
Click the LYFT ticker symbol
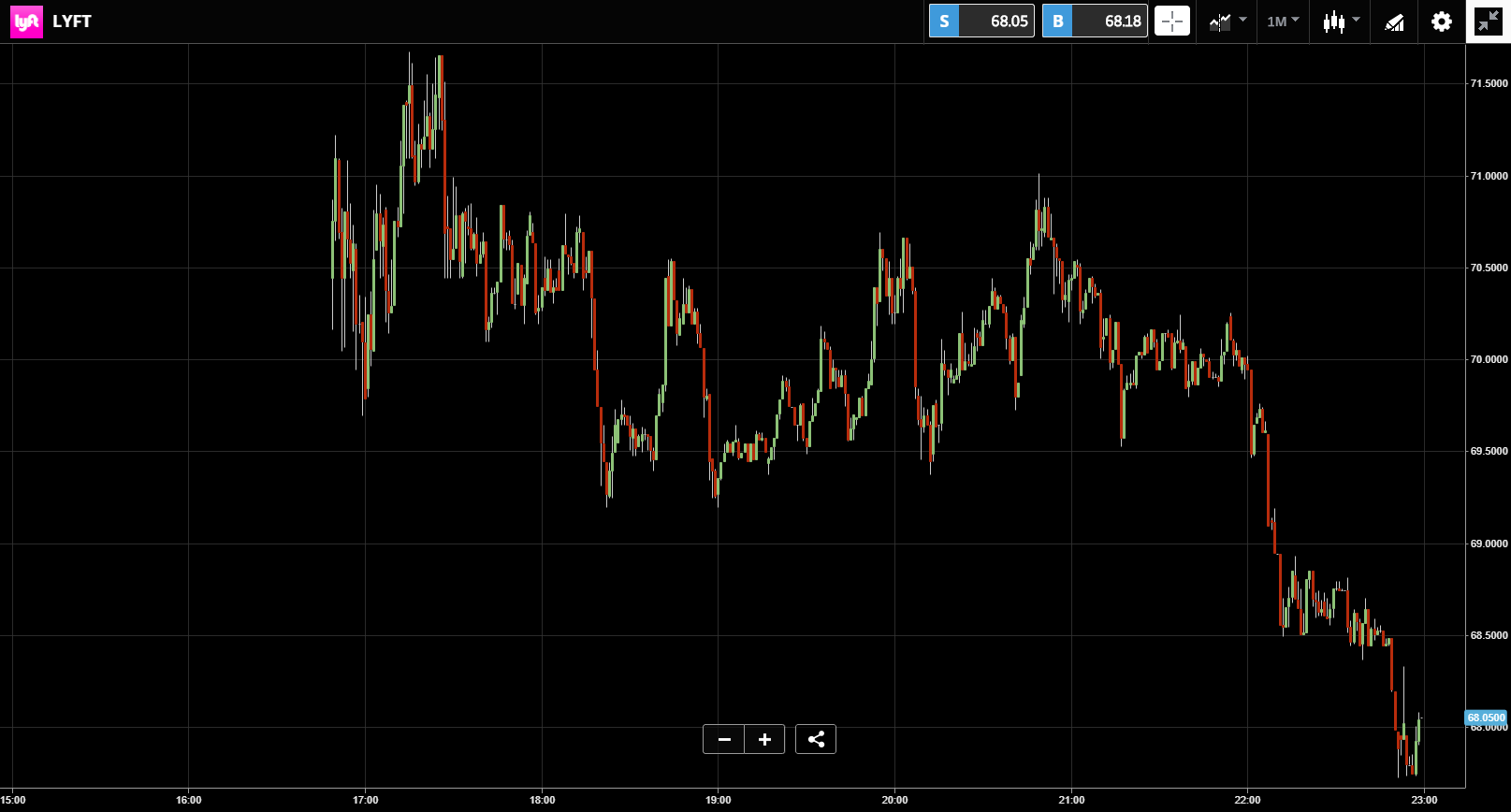click(x=72, y=22)
